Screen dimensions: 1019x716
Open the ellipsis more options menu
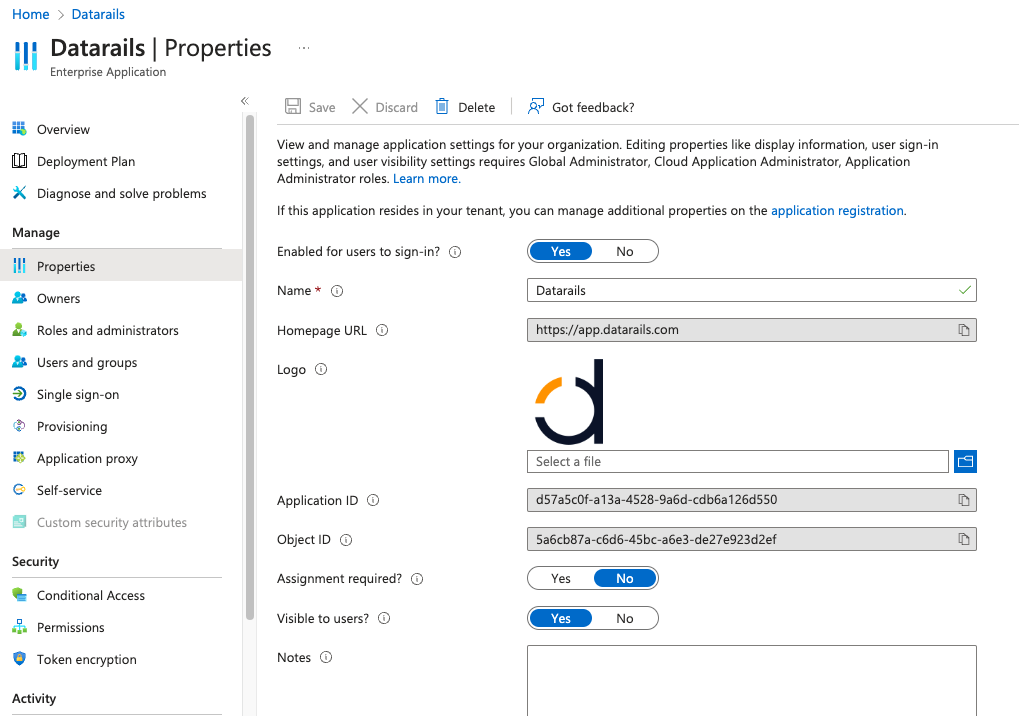(x=304, y=48)
